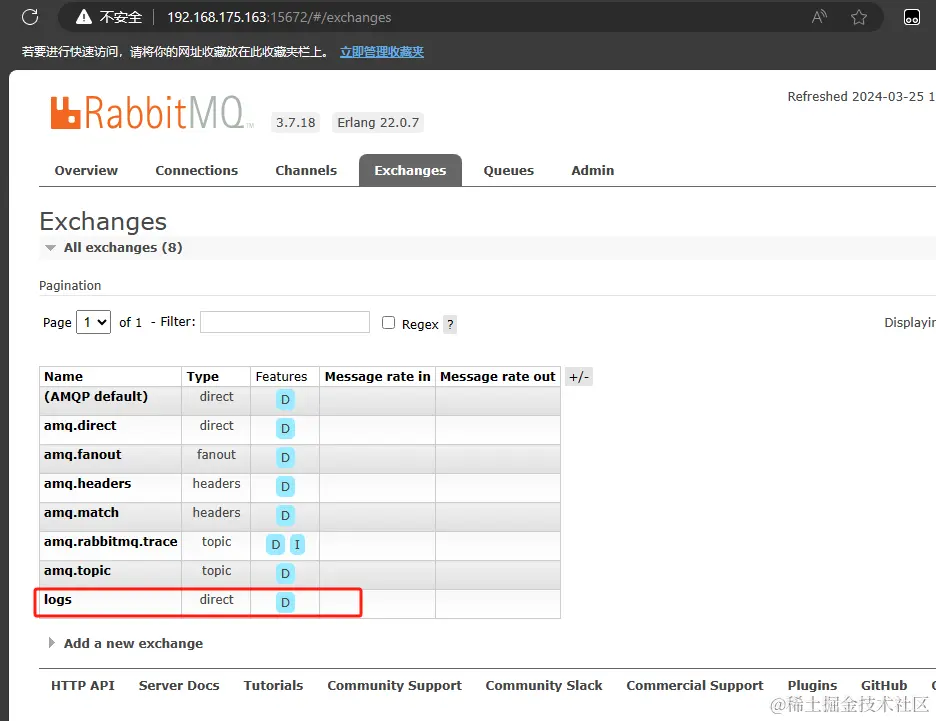Open the Page number dropdown

point(94,322)
